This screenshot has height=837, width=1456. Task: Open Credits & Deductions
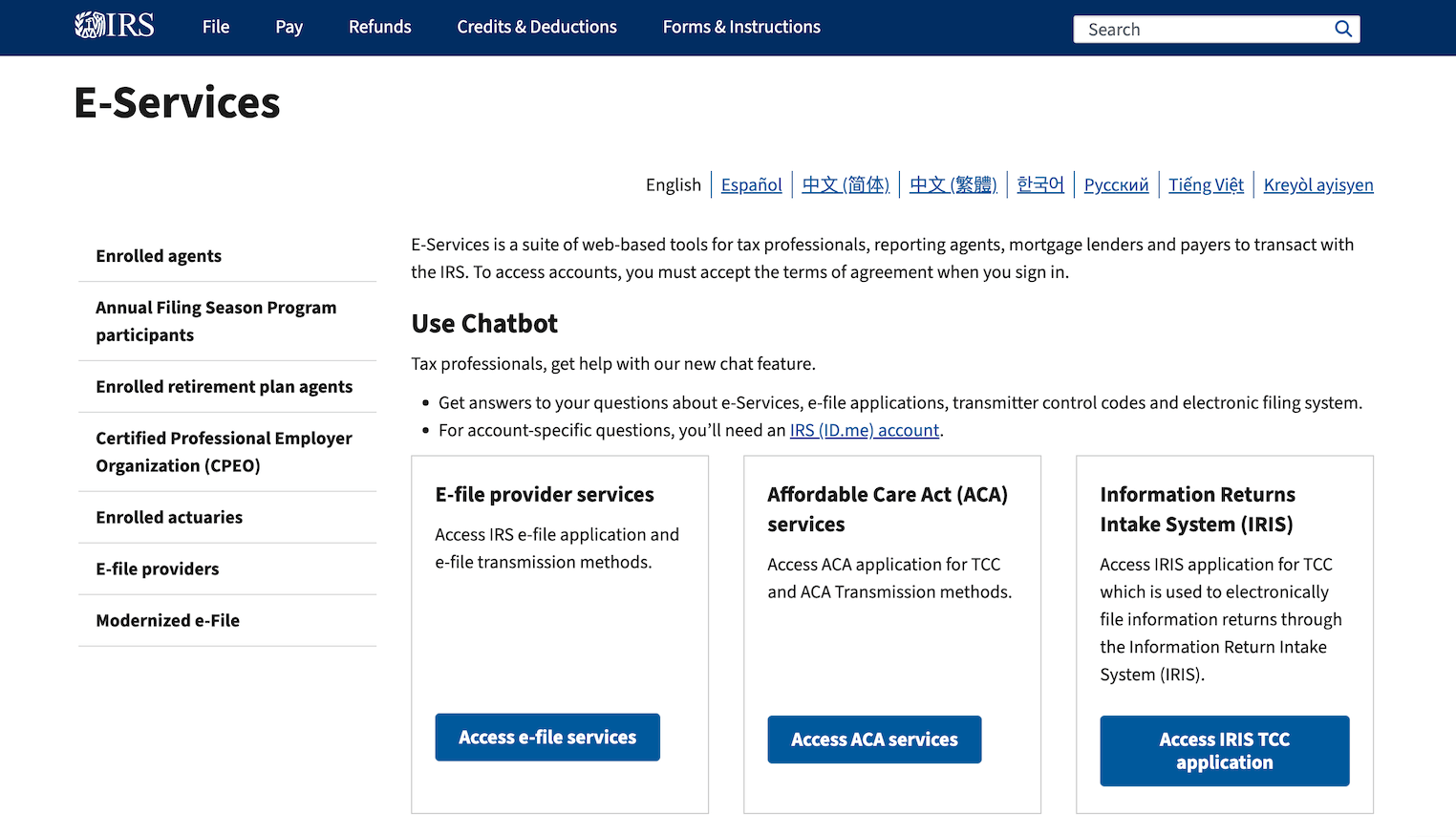536,27
